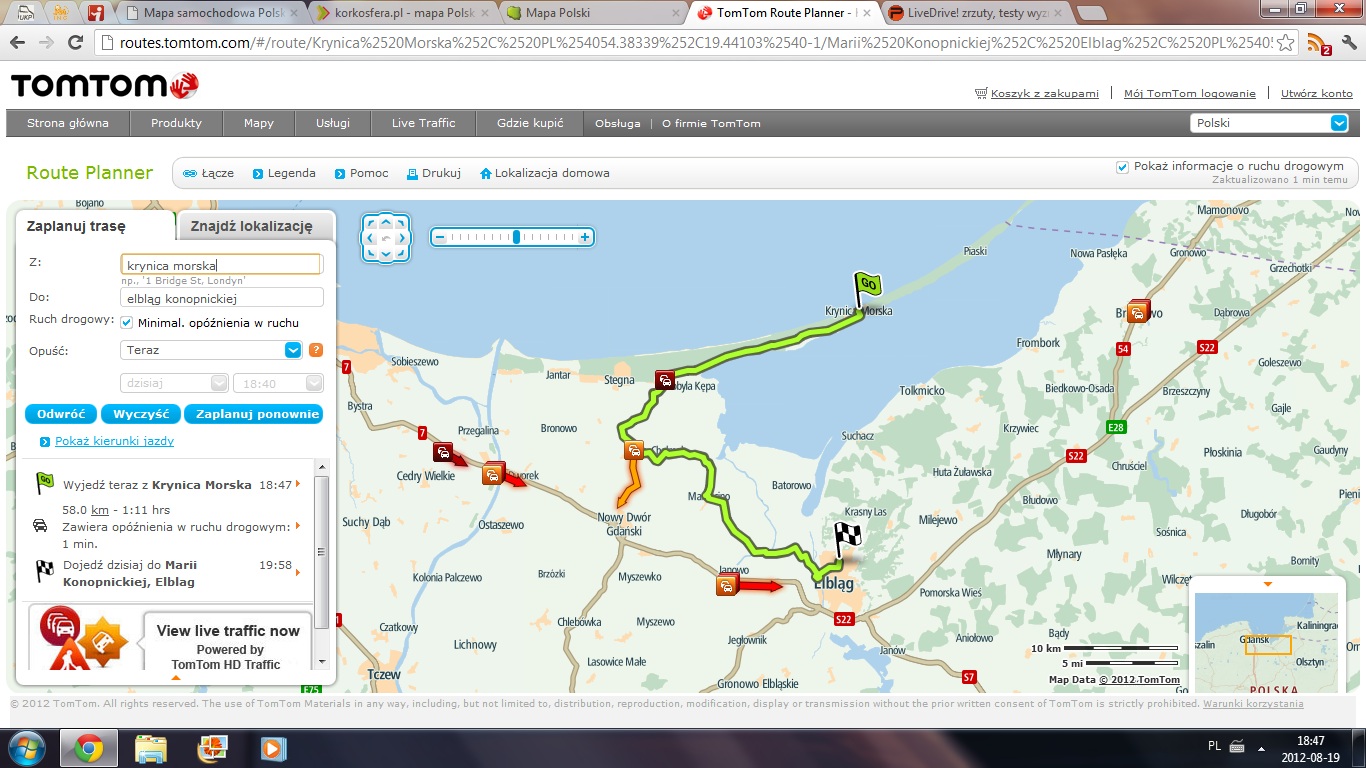1366x768 pixels.
Task: Switch to the Znajdź lokalizację tab
Action: click(251, 226)
